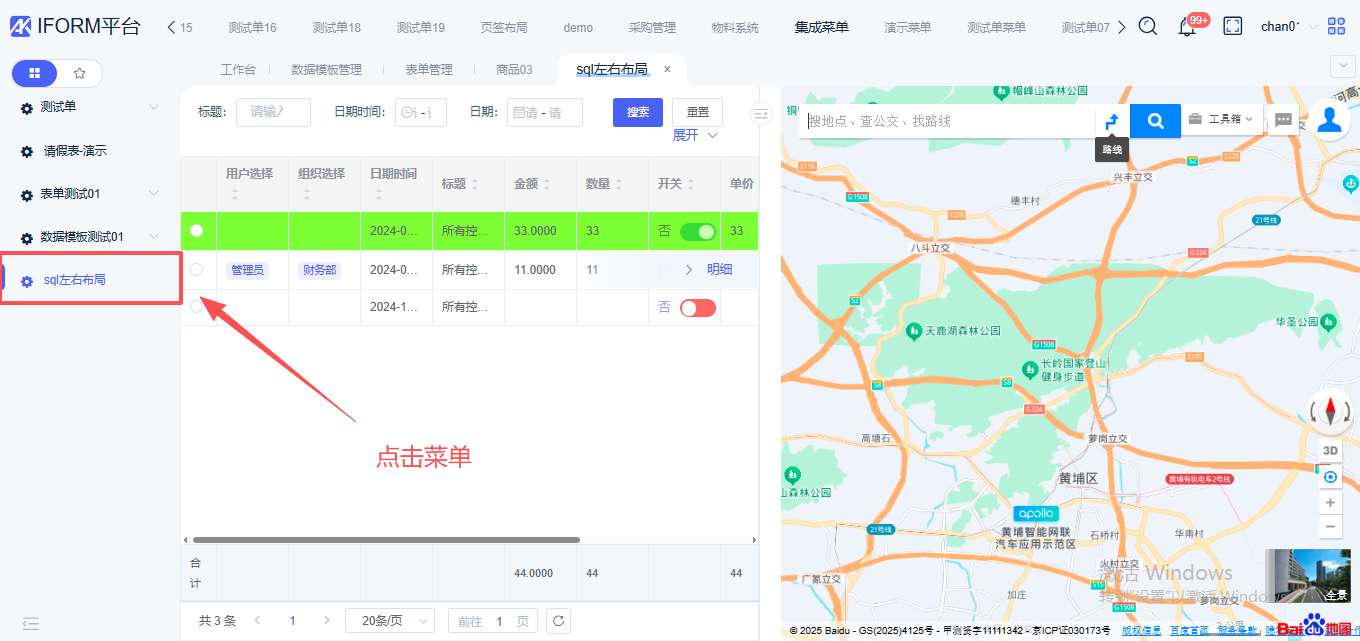Click the blue map search button
The image size is (1360, 641).
(1155, 121)
